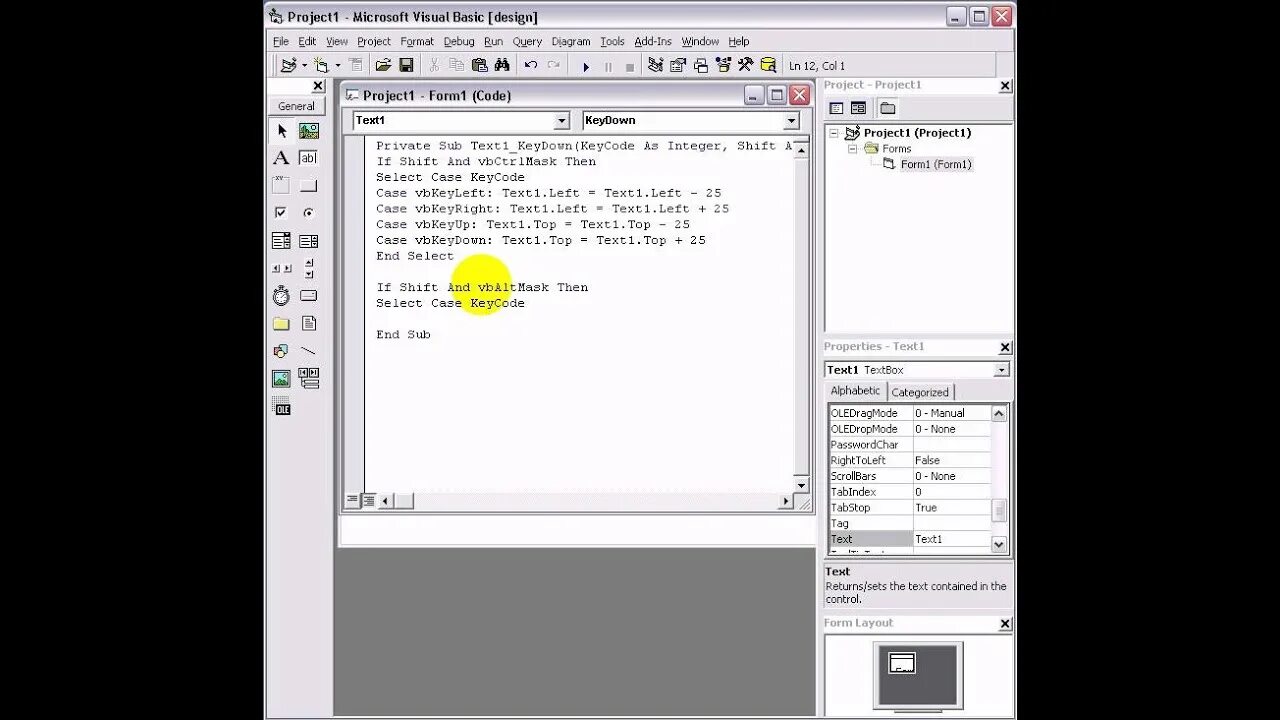Select the Label control tool
The image size is (1280, 720).
[x=281, y=158]
